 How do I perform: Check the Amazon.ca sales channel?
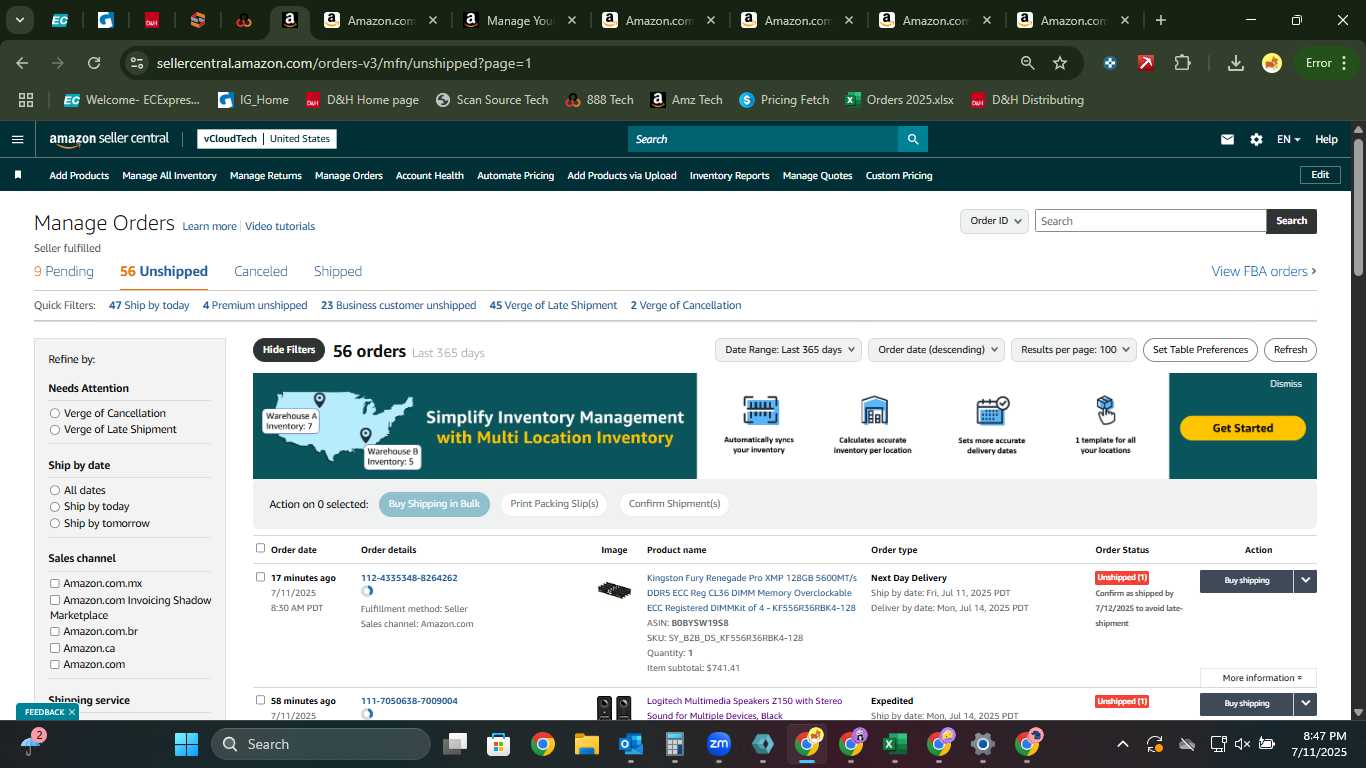click(55, 648)
